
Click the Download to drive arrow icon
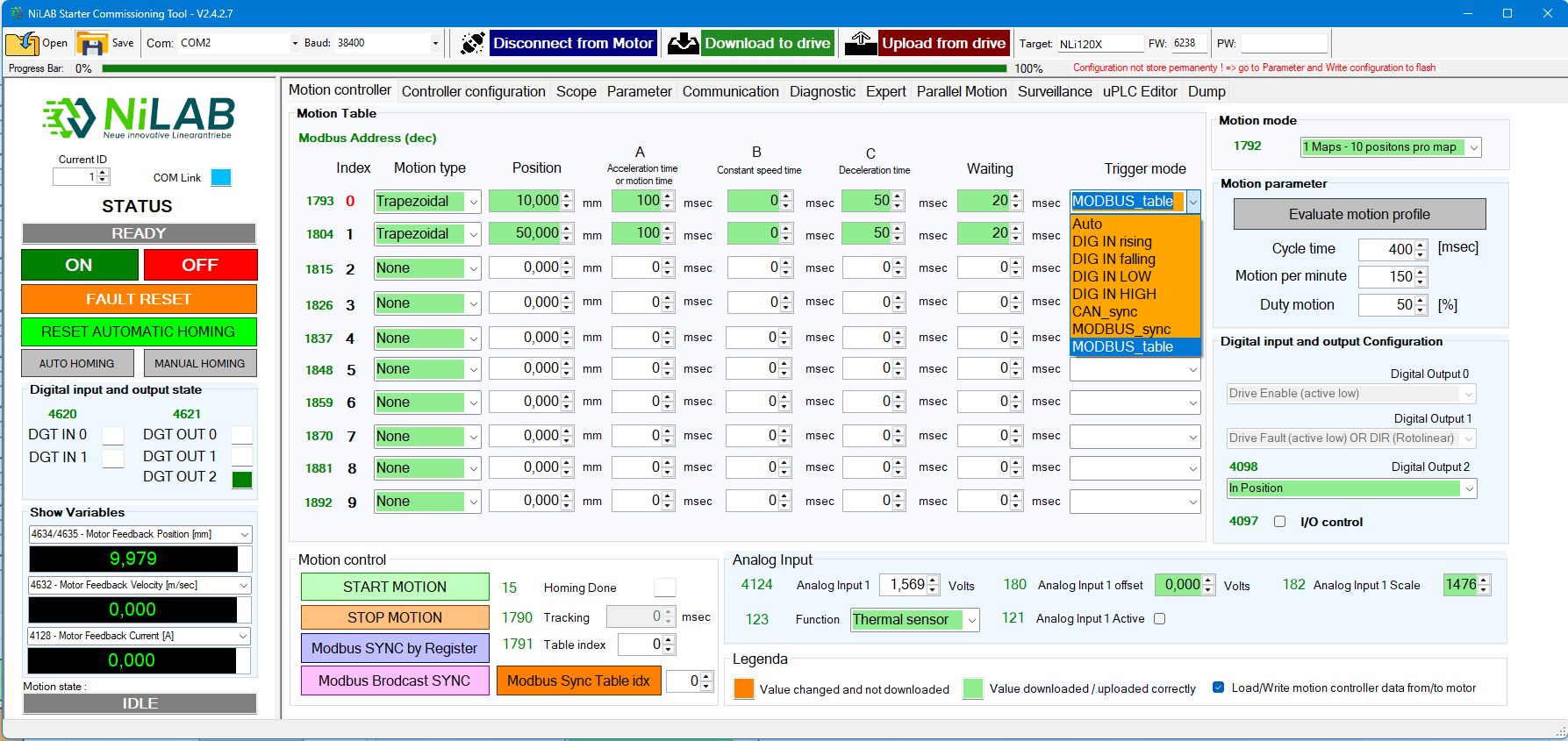[x=683, y=43]
